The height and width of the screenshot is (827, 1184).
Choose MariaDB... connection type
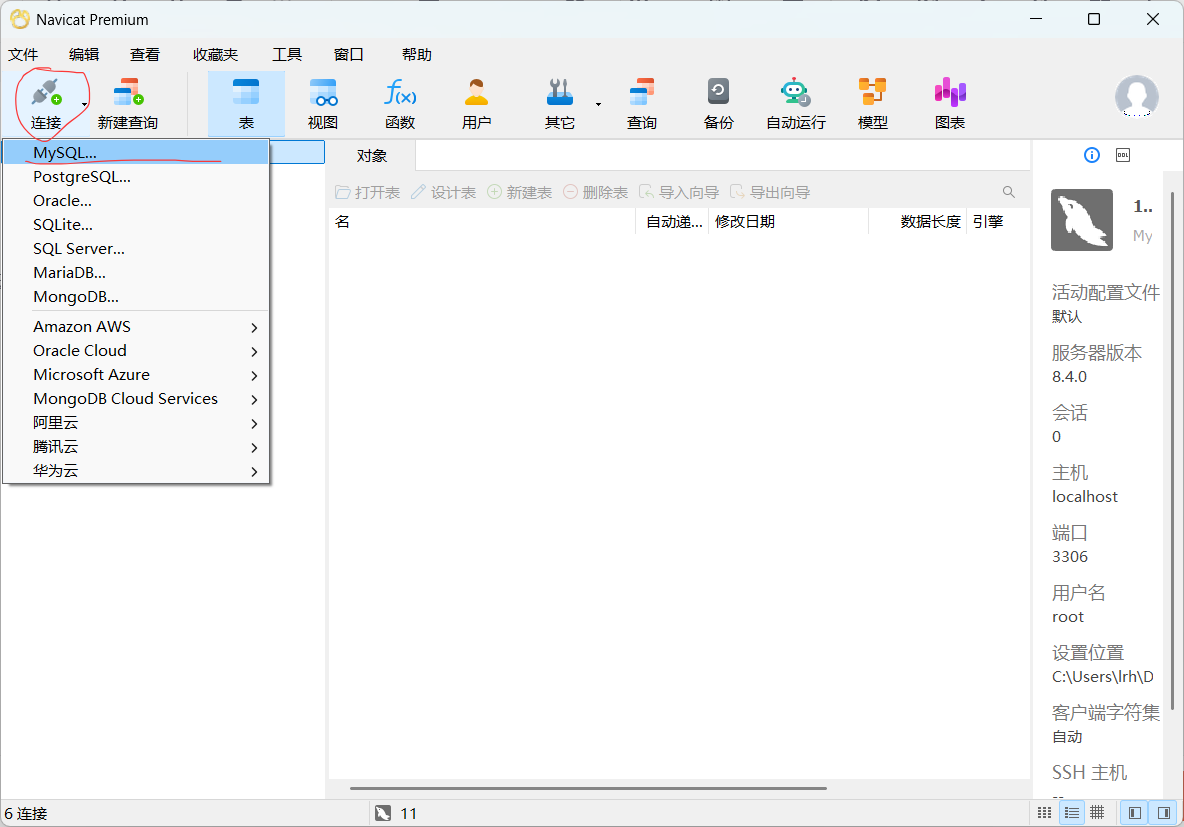(136, 273)
